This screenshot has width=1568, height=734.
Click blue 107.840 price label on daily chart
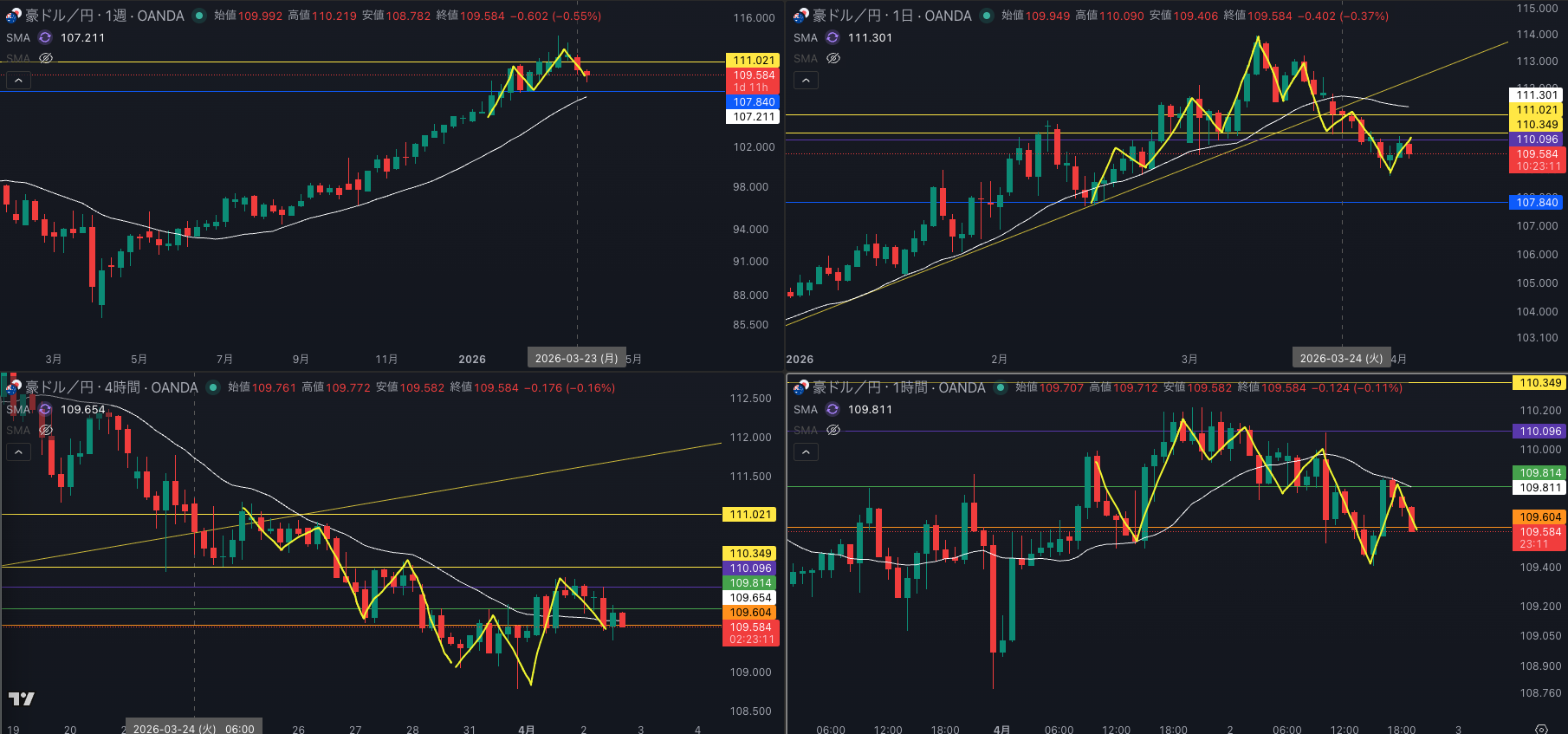tap(1537, 203)
